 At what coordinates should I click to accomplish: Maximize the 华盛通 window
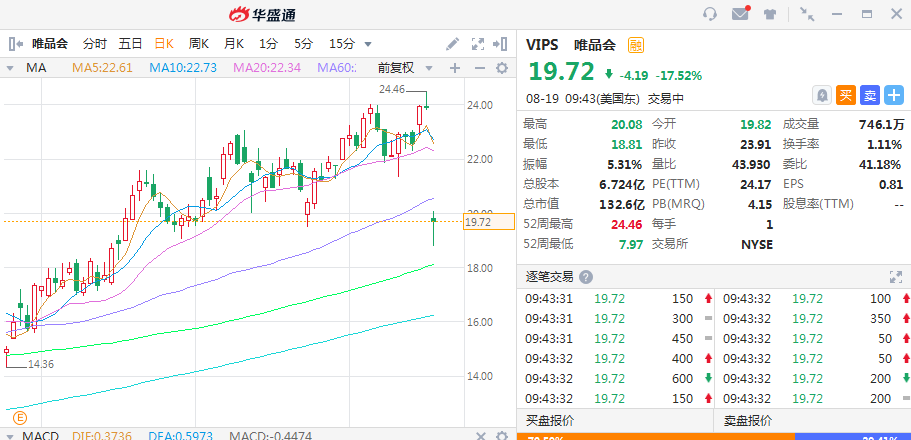click(x=867, y=14)
